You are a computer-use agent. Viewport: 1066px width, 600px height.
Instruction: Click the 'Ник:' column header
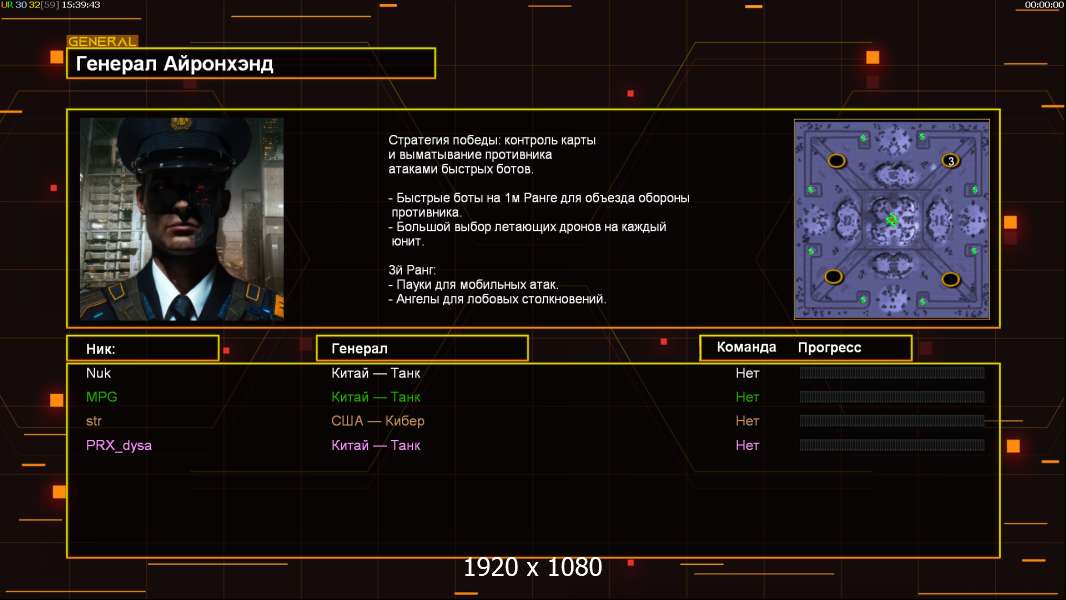[143, 349]
